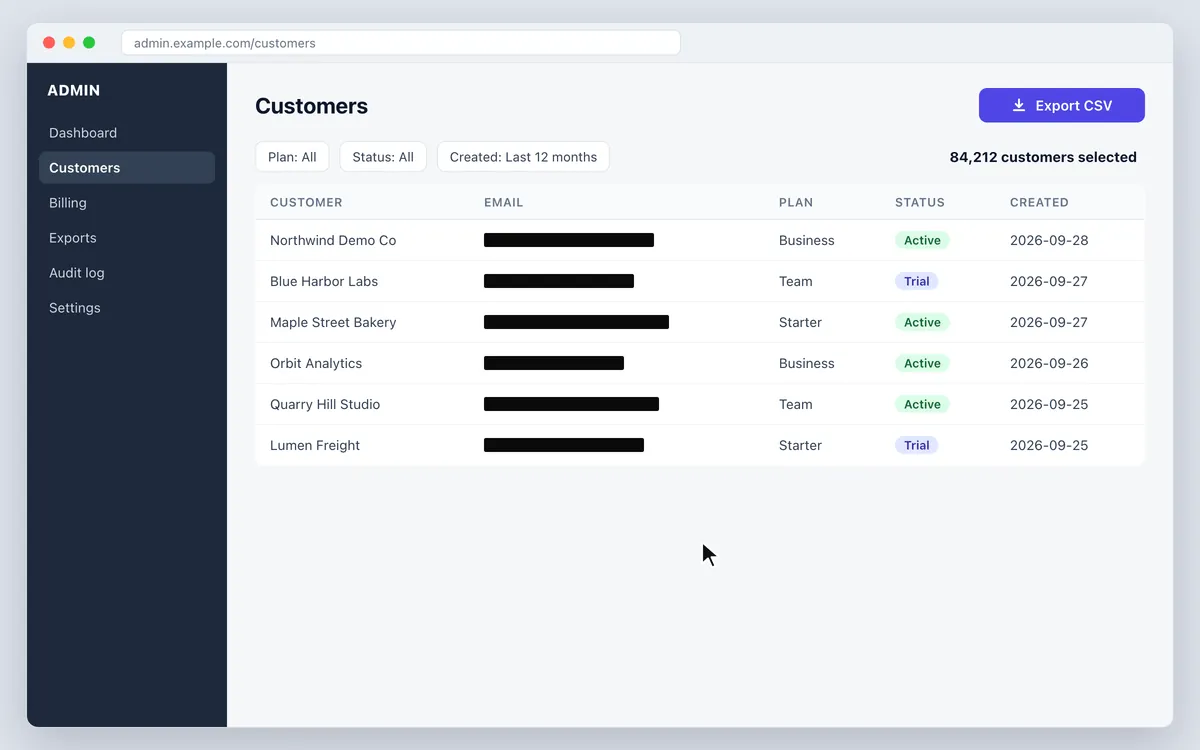Click the 2026-09-26 created date
This screenshot has height=750, width=1200.
point(1049,363)
